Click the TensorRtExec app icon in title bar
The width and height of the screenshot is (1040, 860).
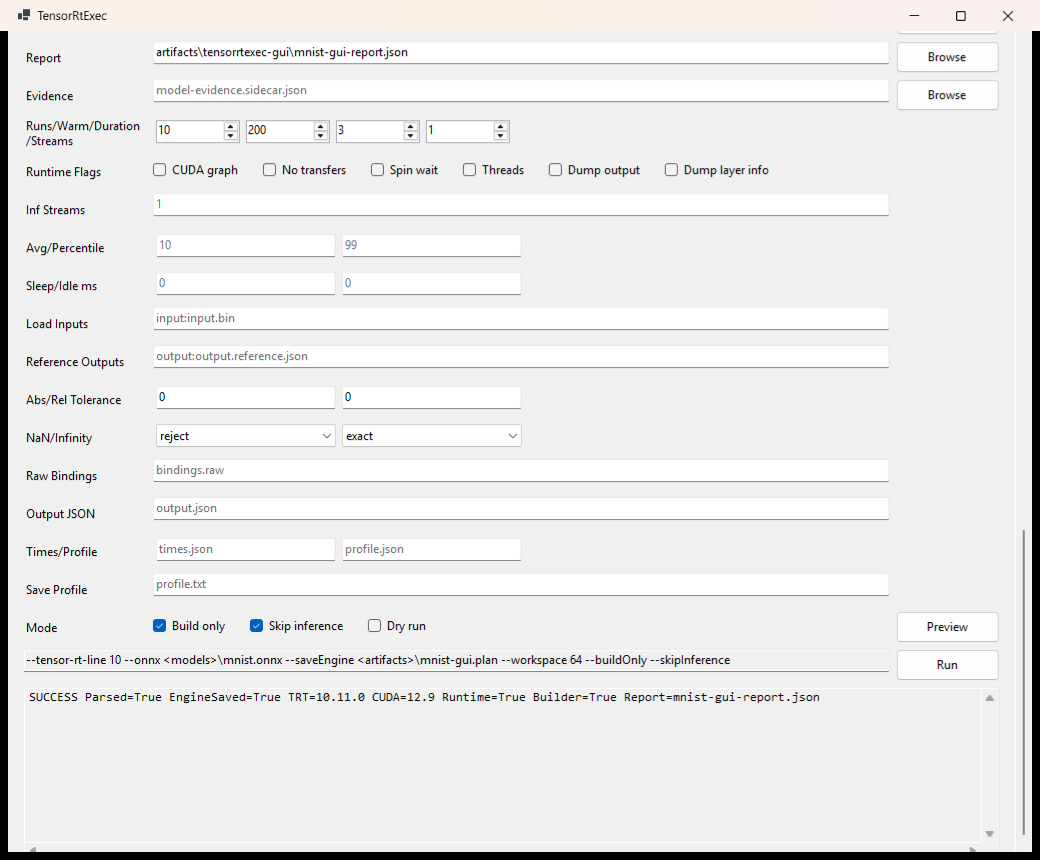tap(24, 15)
